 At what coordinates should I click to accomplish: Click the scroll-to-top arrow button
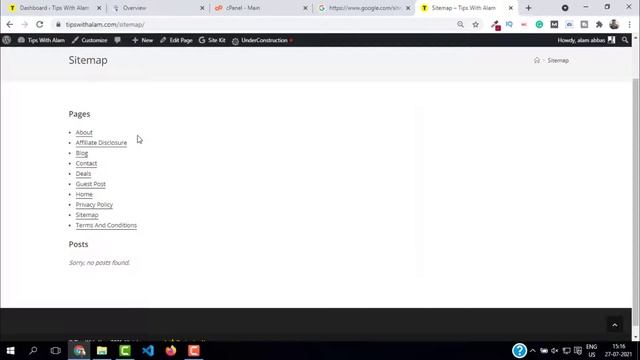pos(615,325)
